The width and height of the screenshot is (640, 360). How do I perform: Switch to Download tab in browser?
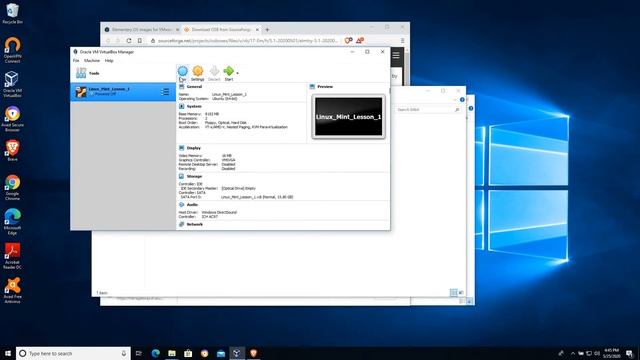pyautogui.click(x=221, y=30)
